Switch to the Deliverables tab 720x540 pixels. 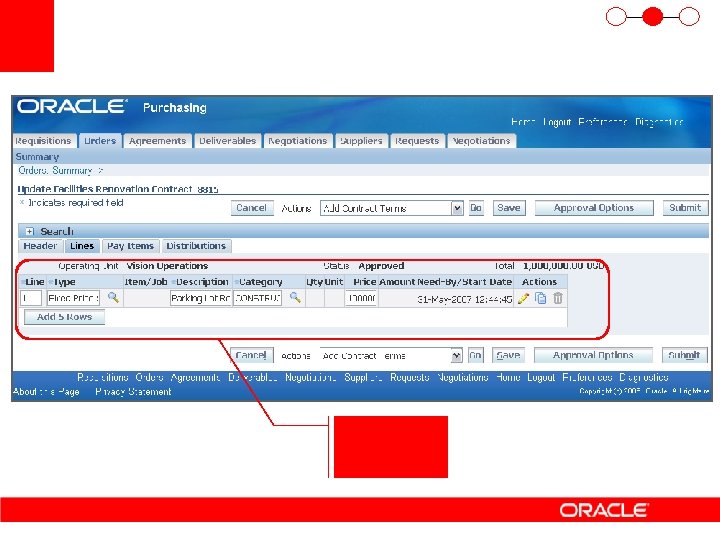point(228,141)
